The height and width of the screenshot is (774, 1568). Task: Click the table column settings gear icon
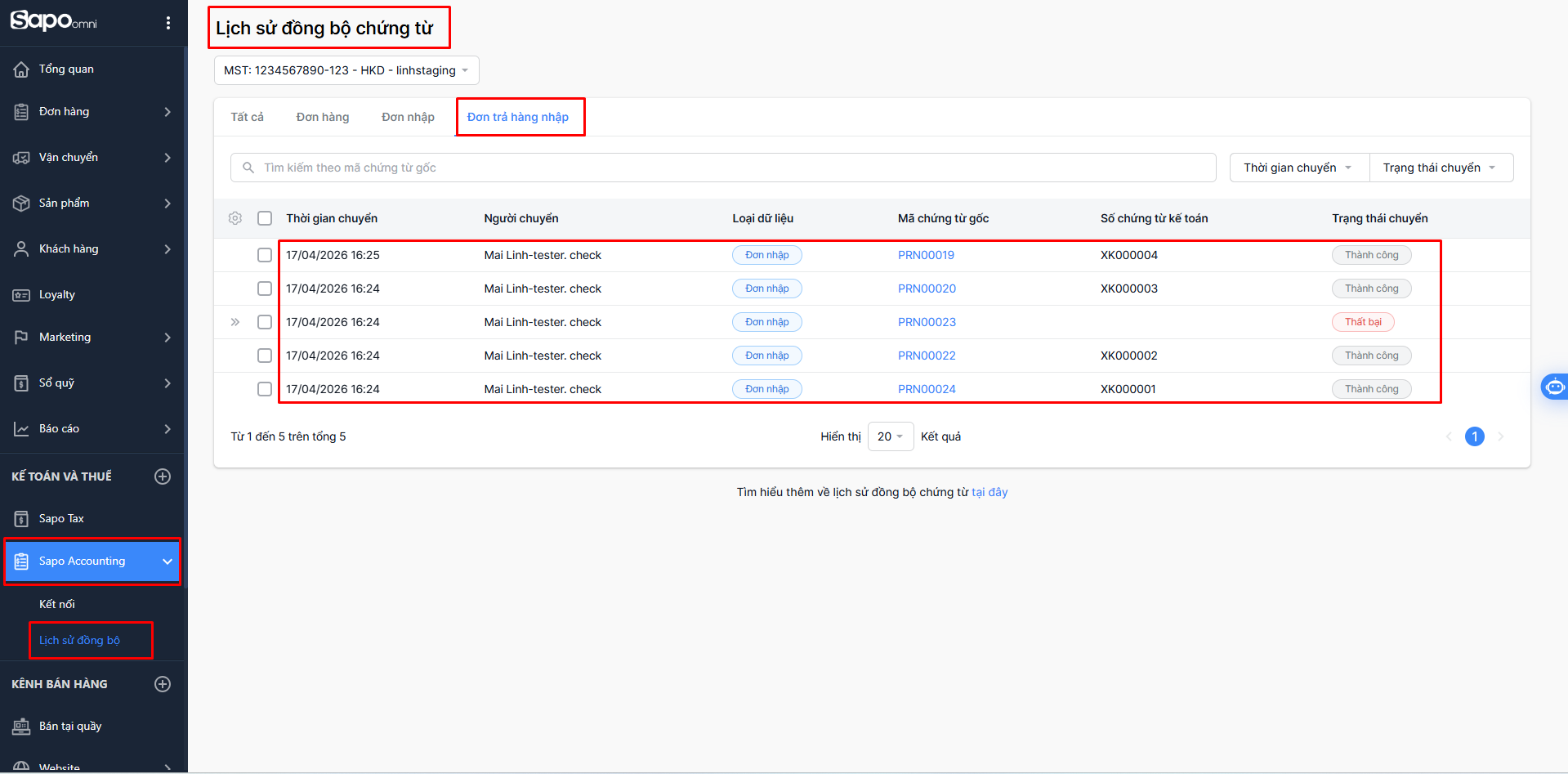tap(235, 218)
